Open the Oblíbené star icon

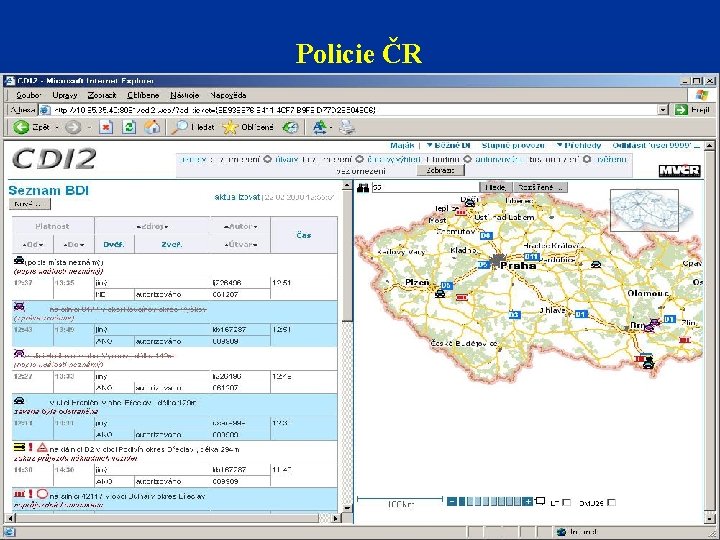230,127
